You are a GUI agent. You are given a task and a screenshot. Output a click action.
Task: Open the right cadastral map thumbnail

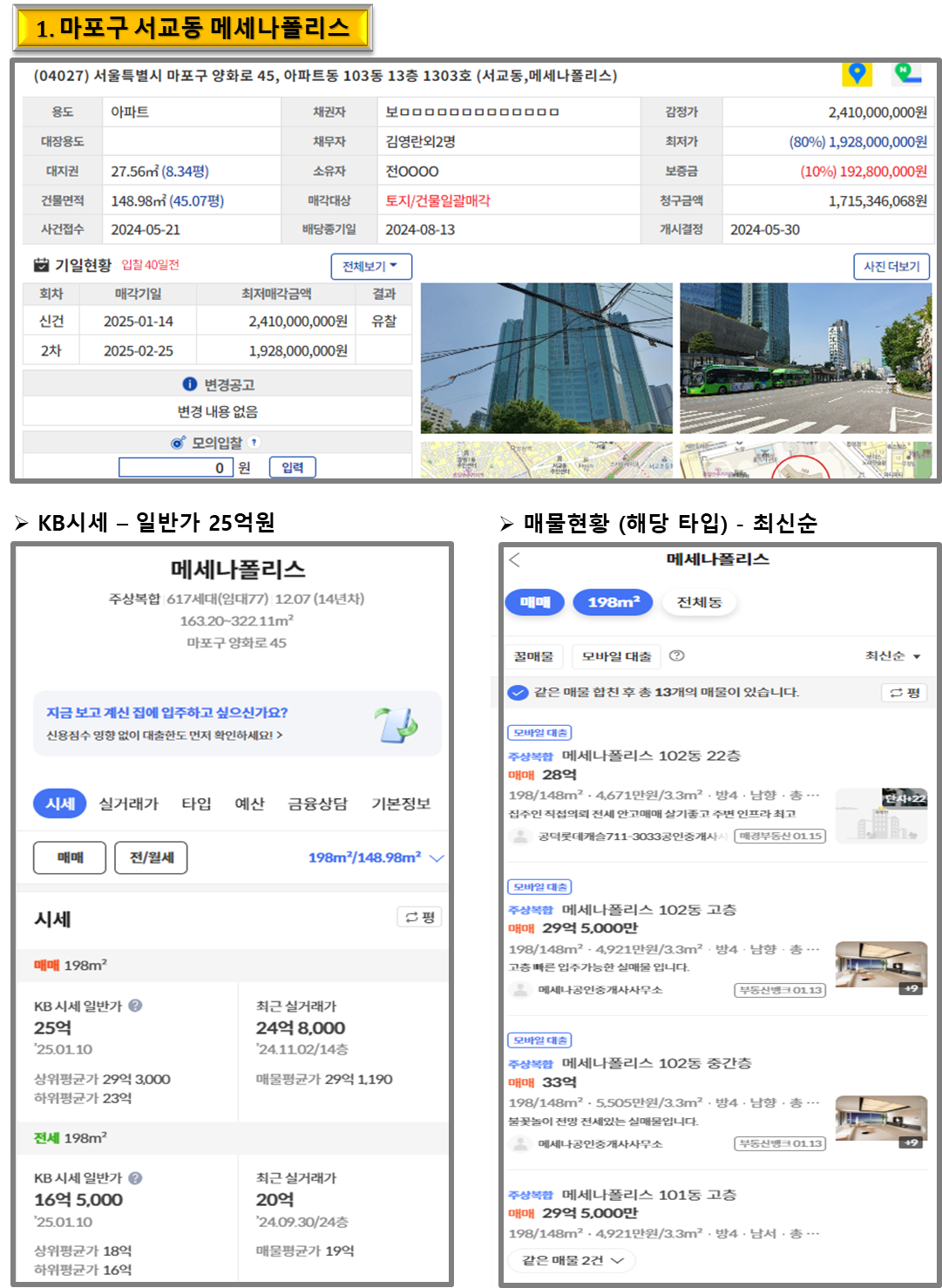(805, 460)
